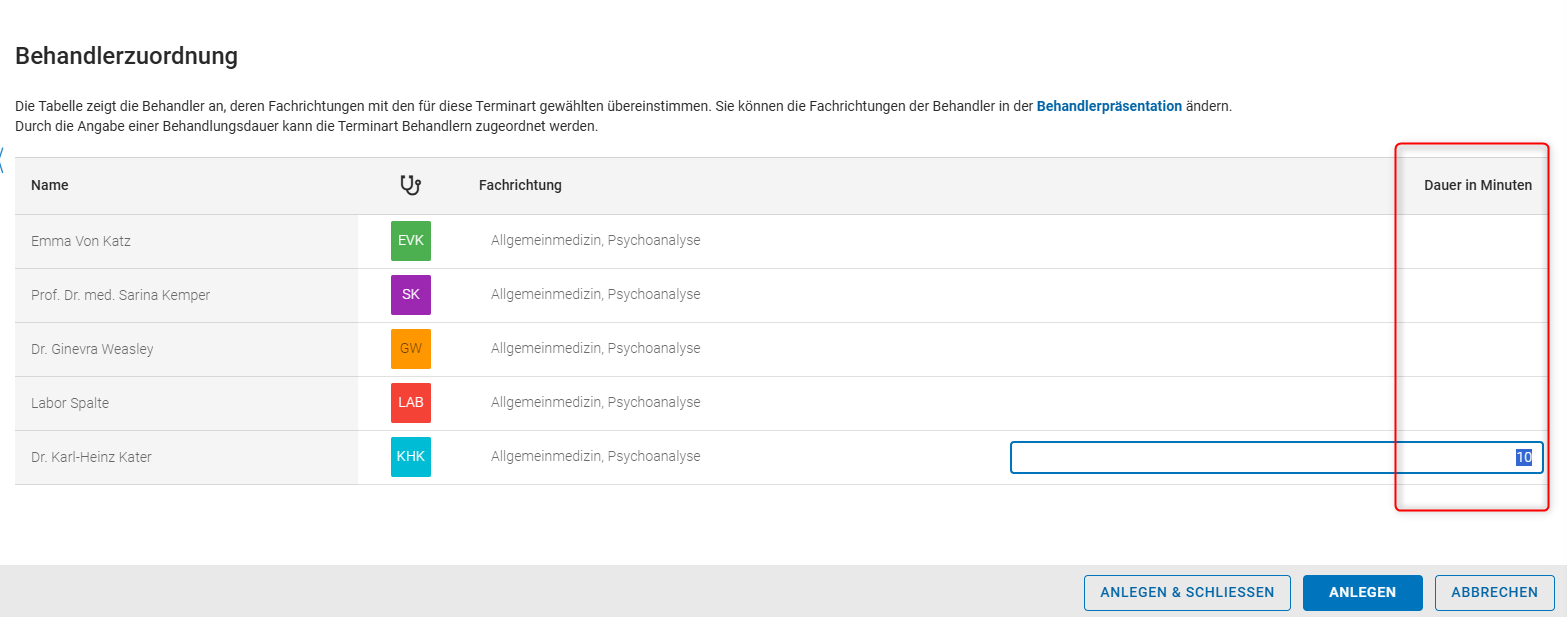This screenshot has height=617, width=1567.
Task: Select the cyan KHK practitioner badge
Action: [411, 457]
